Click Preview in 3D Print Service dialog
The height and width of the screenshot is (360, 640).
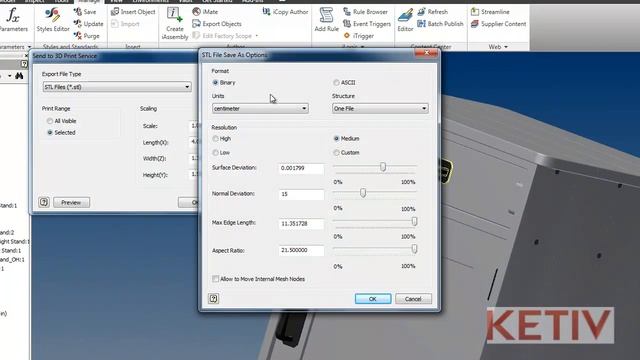71,202
